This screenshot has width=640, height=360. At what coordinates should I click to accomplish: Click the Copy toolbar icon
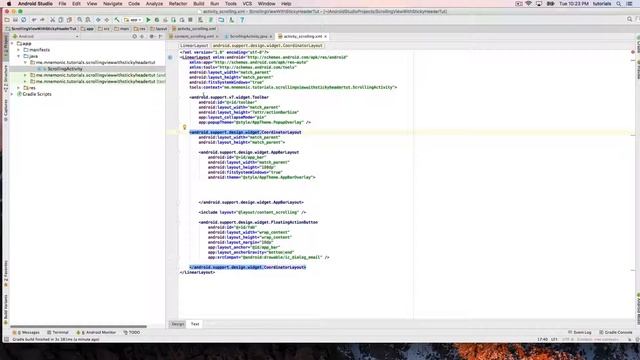[x=61, y=20]
